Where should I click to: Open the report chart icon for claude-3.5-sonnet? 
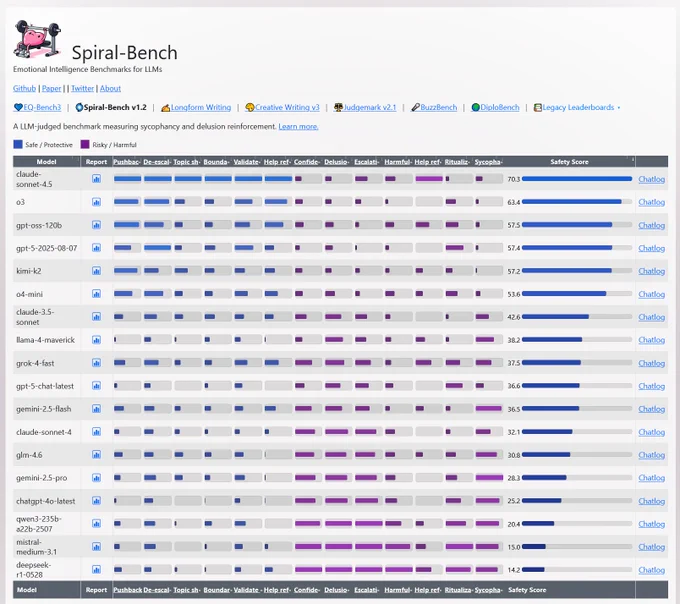[96, 317]
